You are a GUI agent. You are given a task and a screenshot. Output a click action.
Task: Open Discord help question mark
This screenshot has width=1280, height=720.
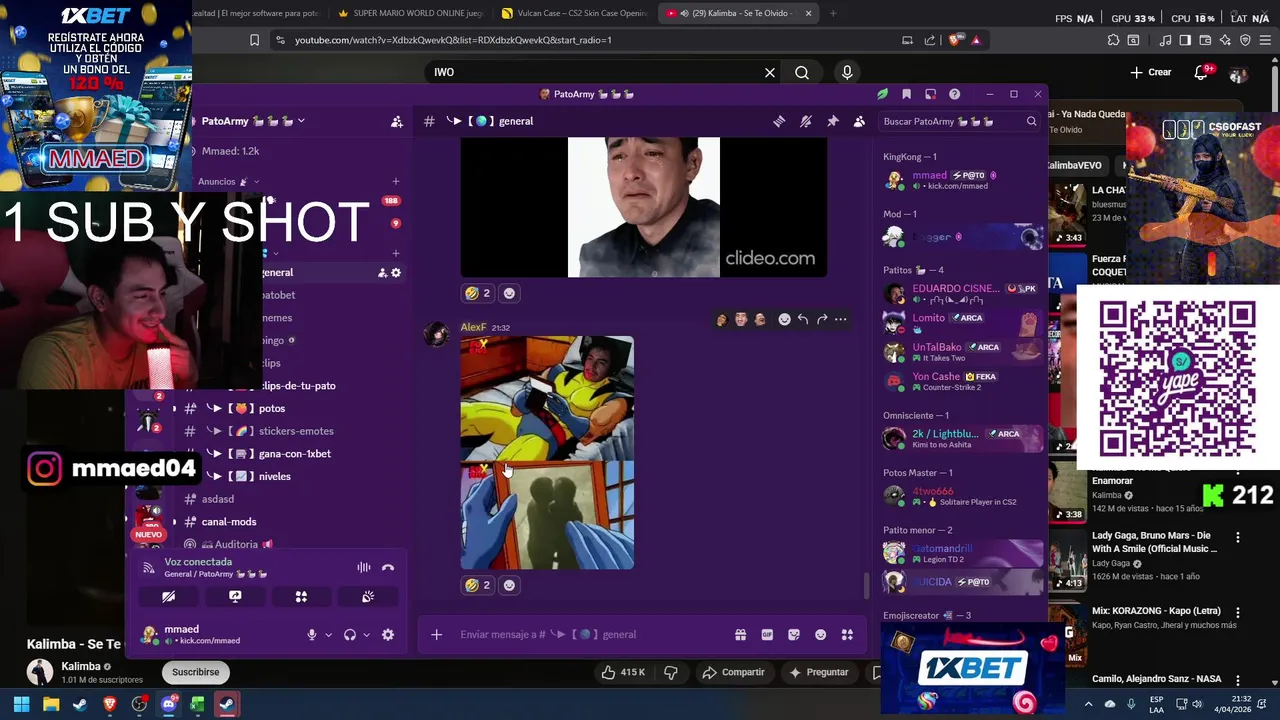pos(954,94)
